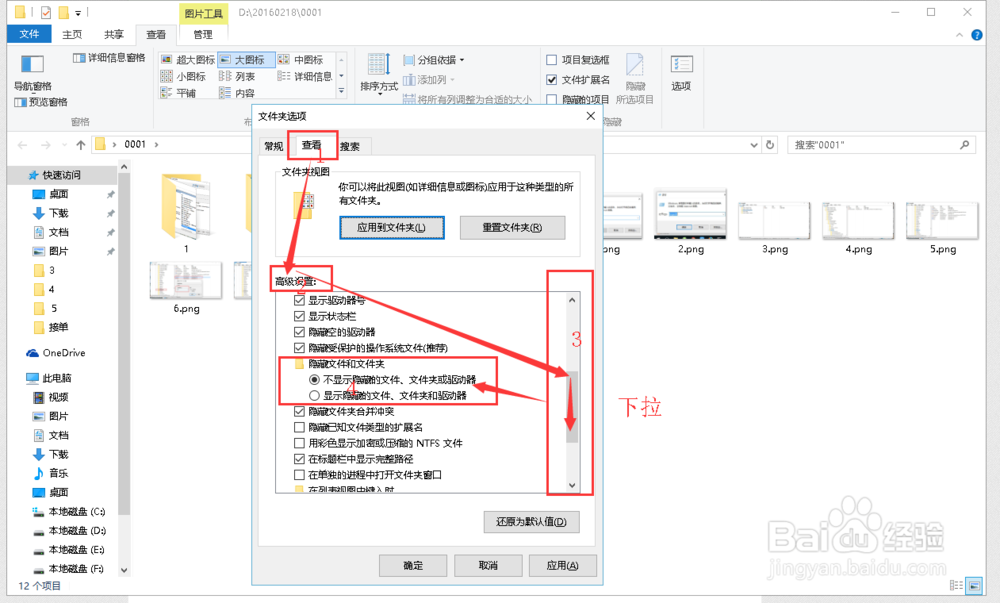Image resolution: width=1000 pixels, height=603 pixels.
Task: Toggle Hidden items checkbox
Action: [x=552, y=99]
